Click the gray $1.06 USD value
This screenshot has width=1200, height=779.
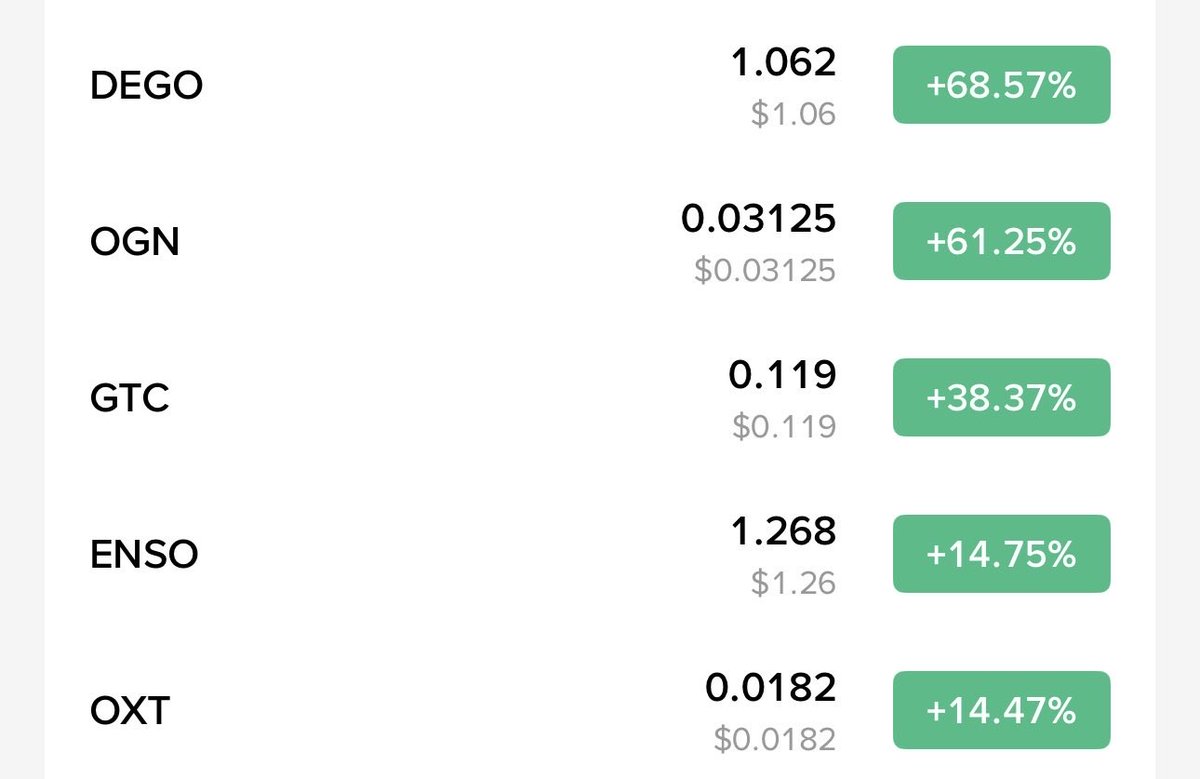[793, 114]
